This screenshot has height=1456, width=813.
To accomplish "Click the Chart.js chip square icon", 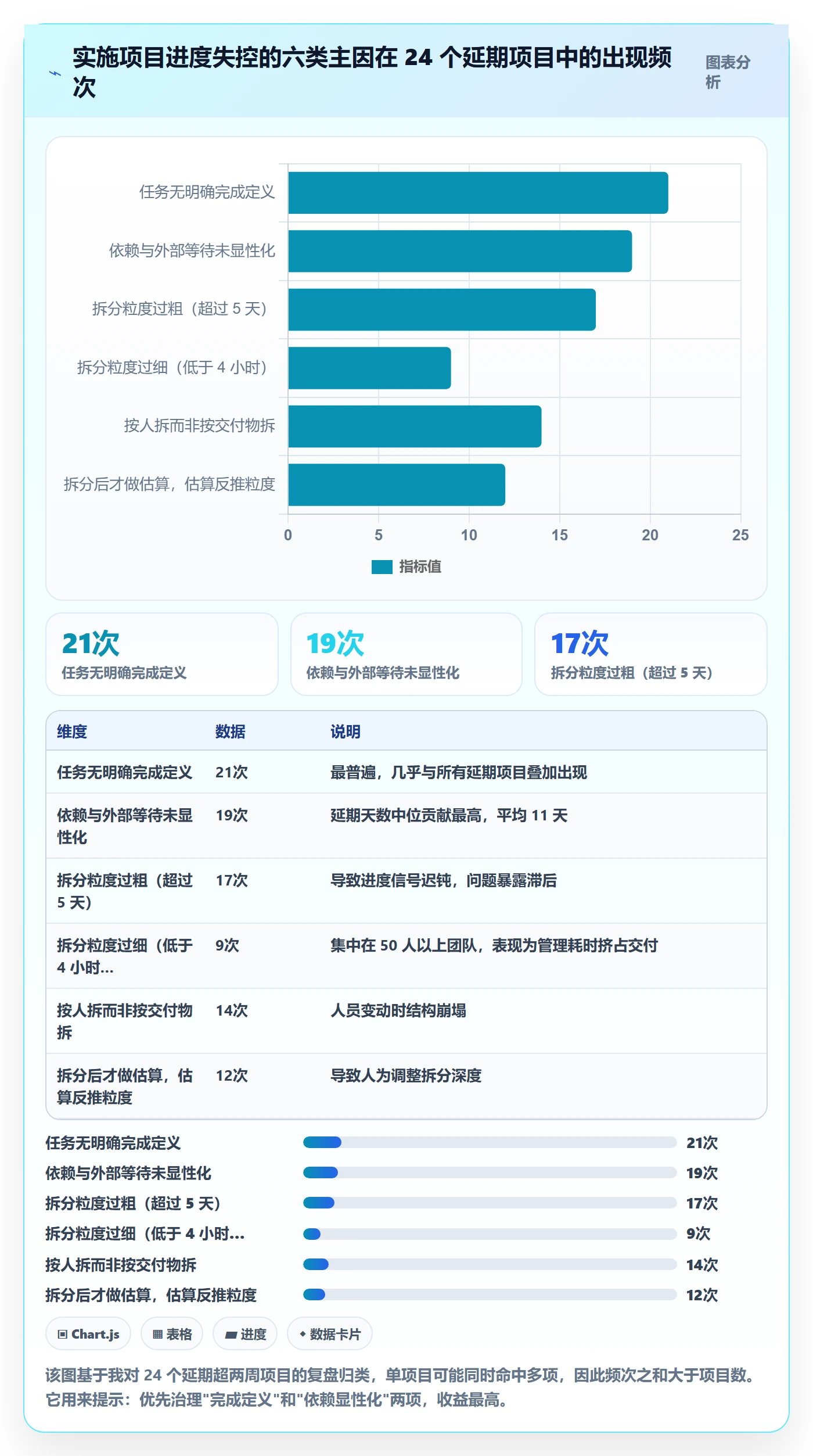I will 63,1334.
